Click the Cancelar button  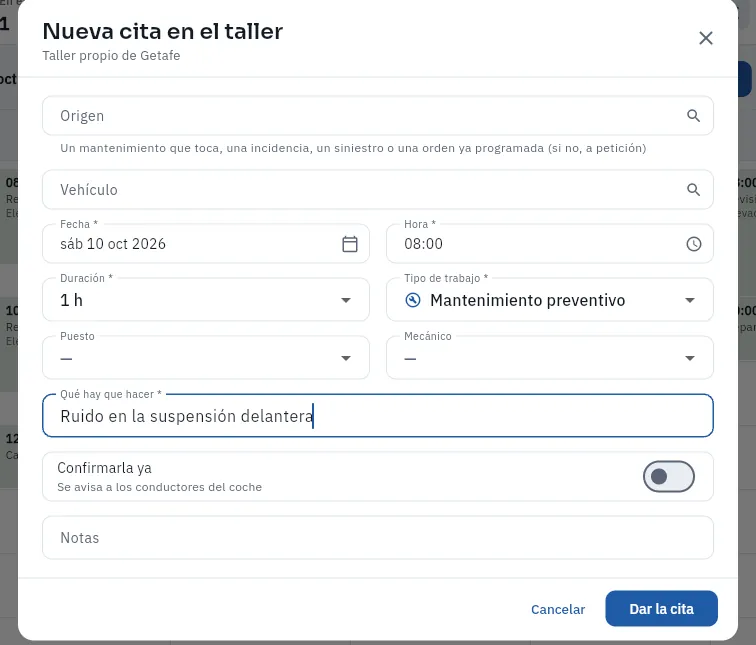(558, 609)
